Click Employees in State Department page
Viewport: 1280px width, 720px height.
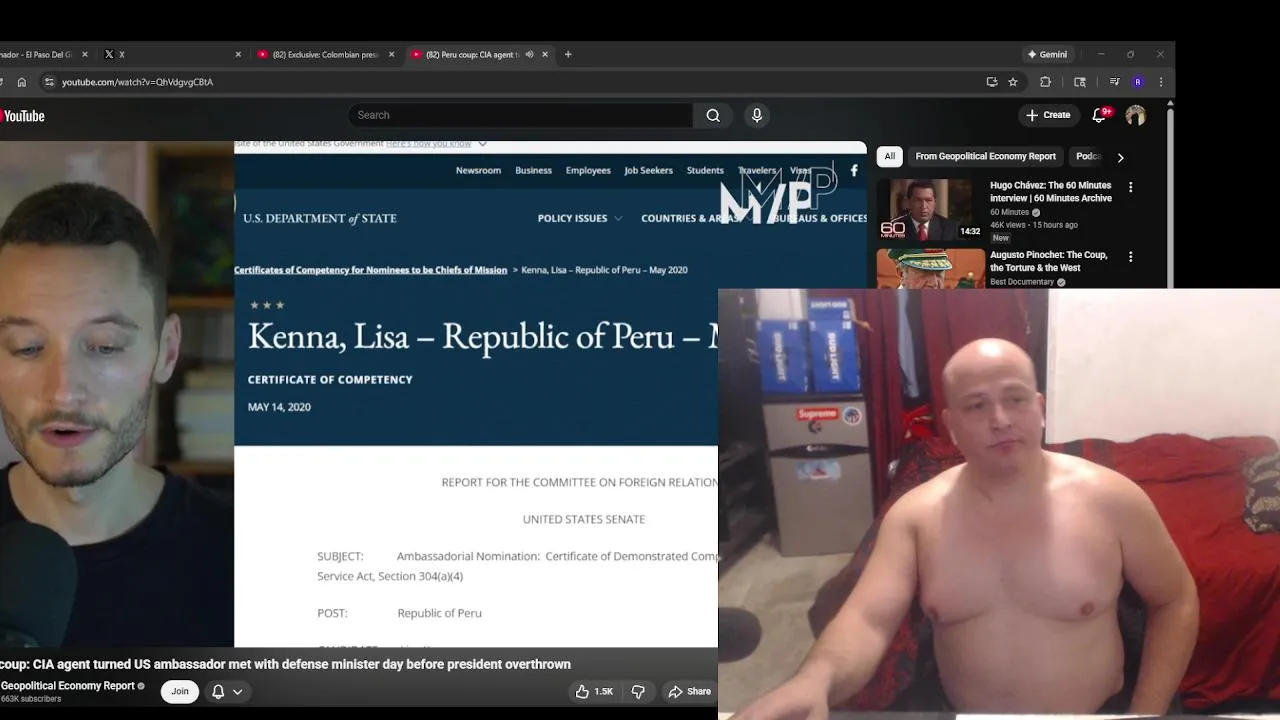coord(588,170)
